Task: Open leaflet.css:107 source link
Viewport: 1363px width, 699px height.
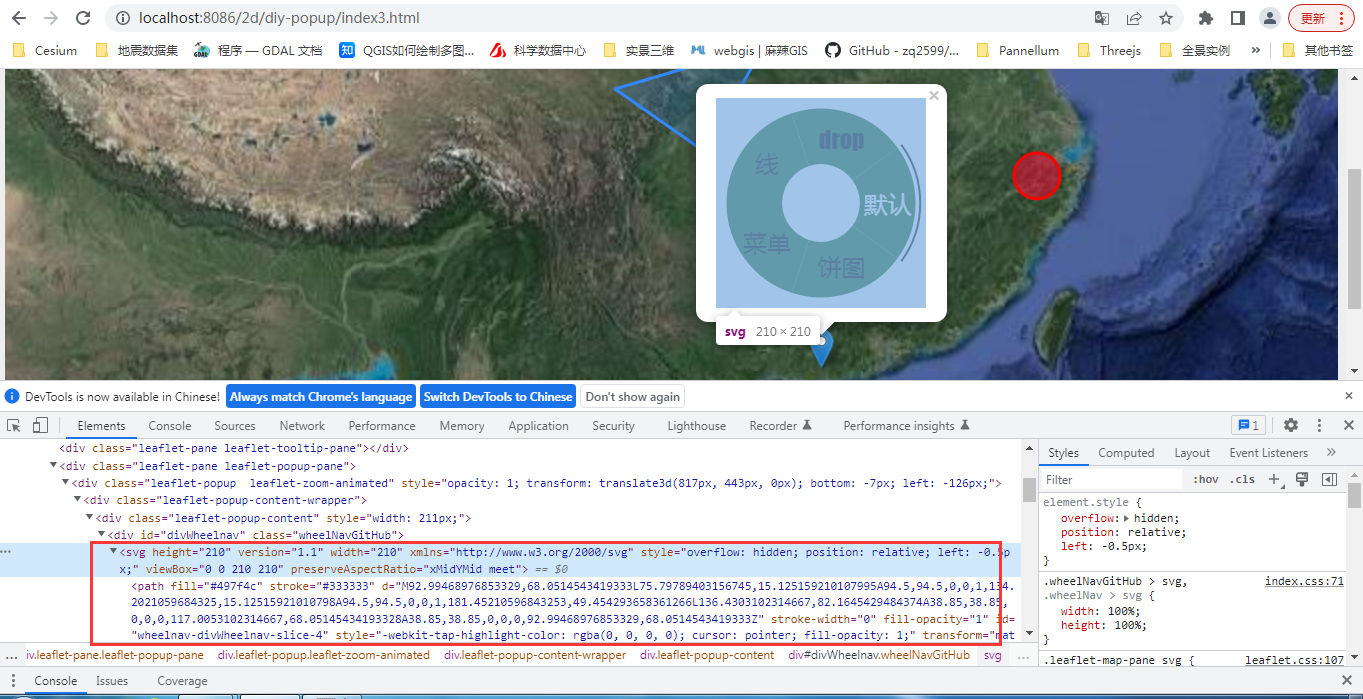Action: [1294, 660]
